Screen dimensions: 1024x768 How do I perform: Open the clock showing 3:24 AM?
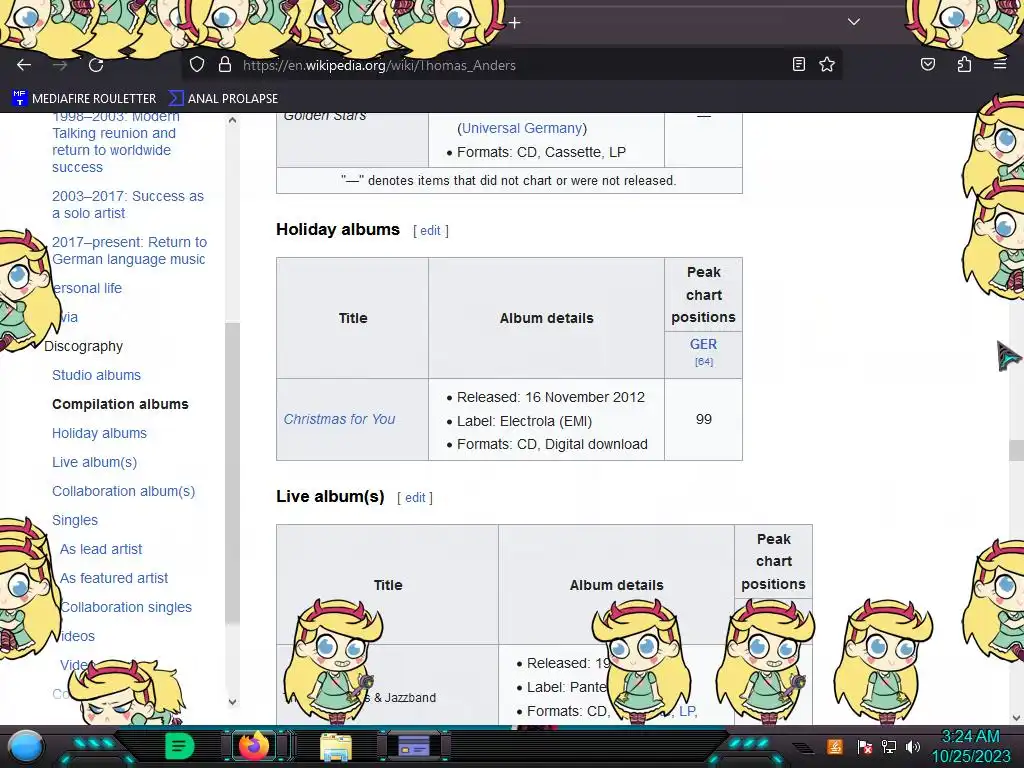[970, 746]
